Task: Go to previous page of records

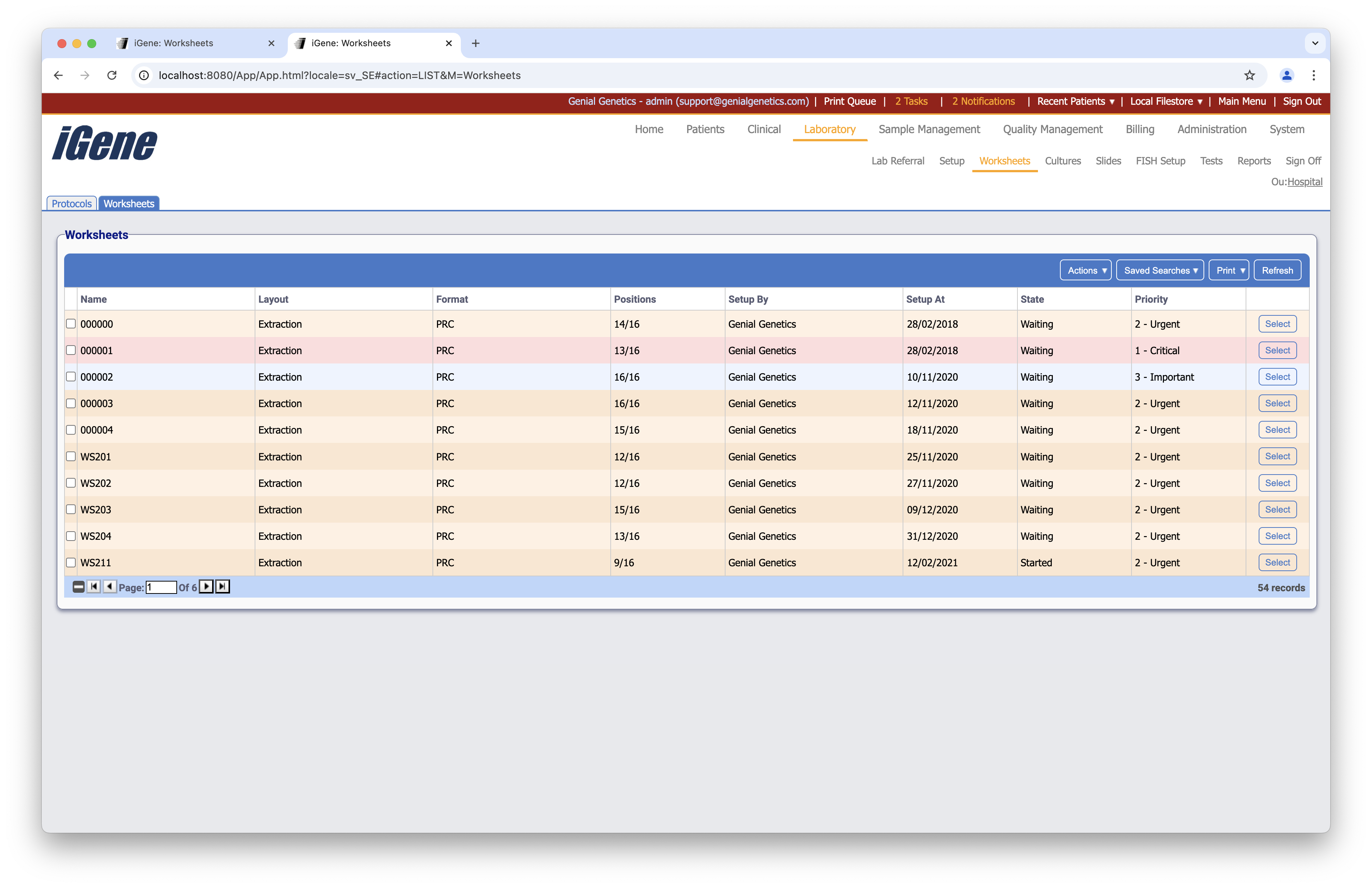Action: (x=110, y=587)
